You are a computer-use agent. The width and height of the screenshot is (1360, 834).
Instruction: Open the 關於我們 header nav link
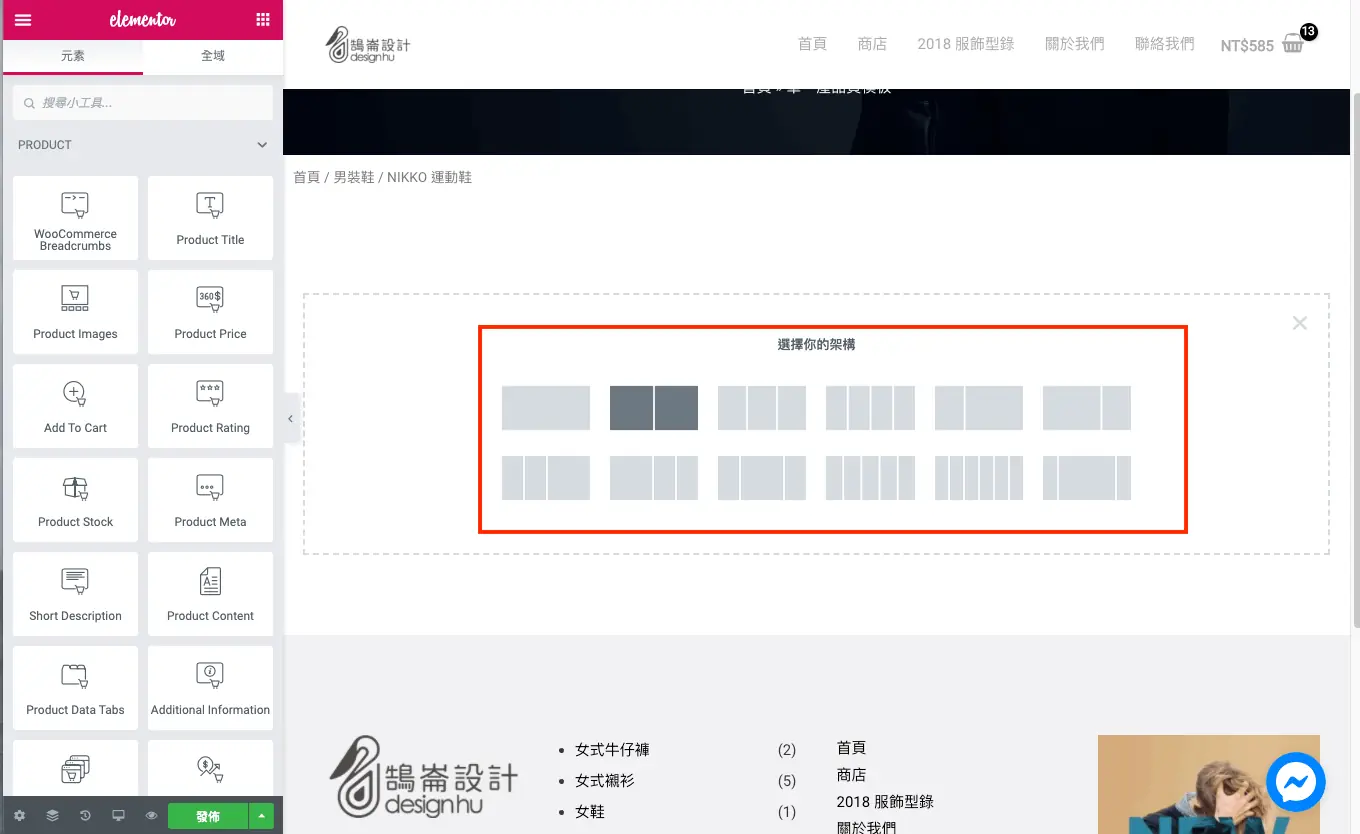(x=1075, y=44)
